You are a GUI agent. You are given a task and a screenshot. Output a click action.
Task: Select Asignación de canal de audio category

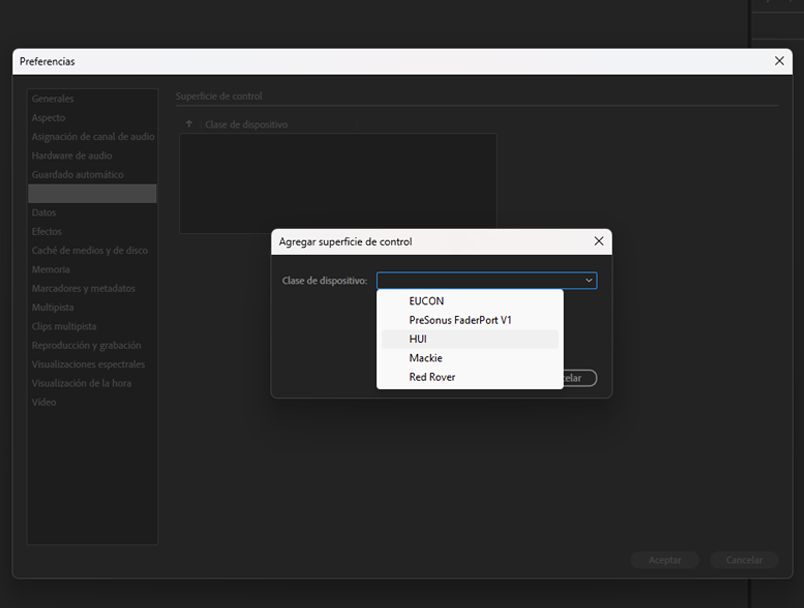(x=92, y=136)
